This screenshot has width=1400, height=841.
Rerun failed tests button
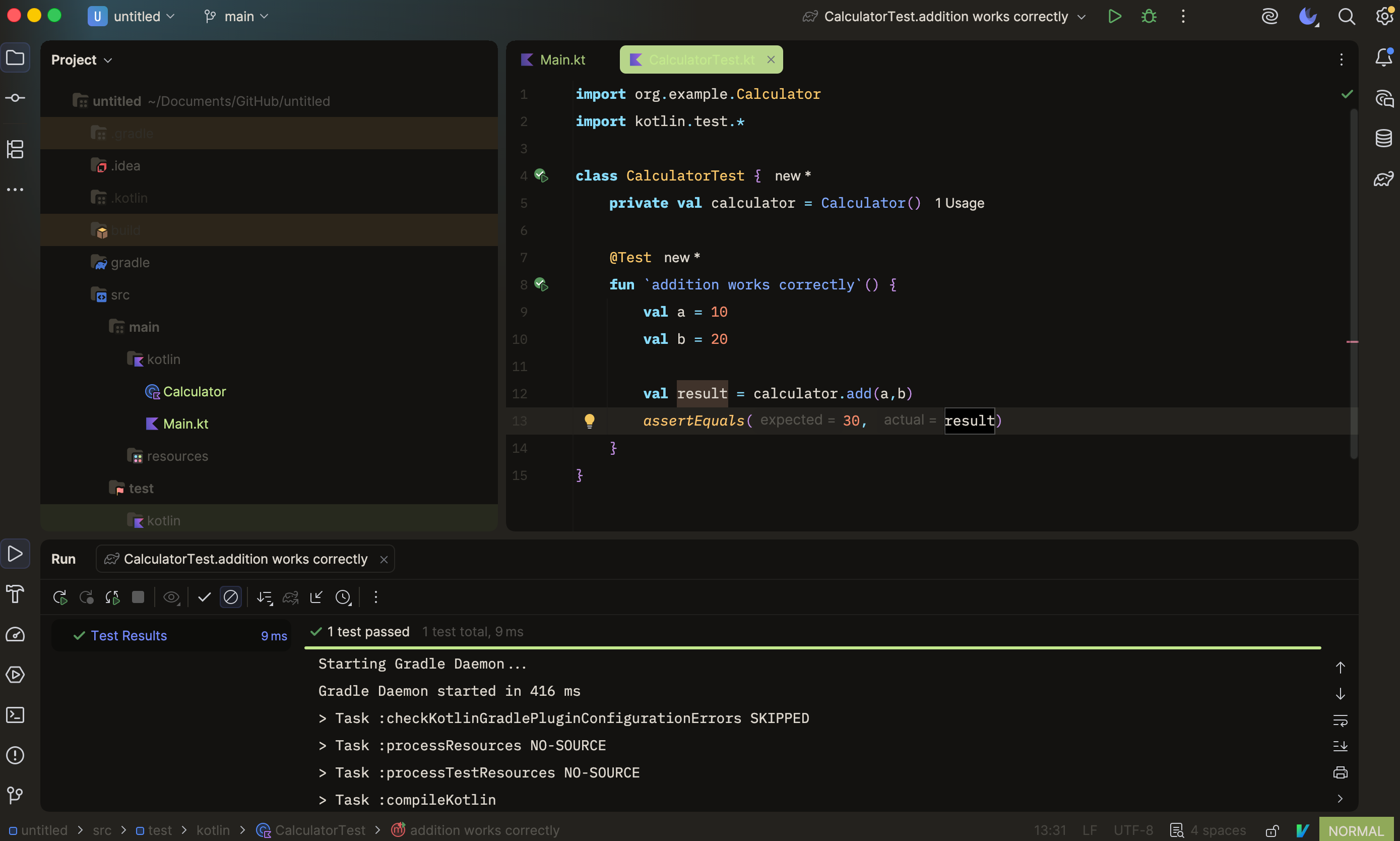click(86, 597)
